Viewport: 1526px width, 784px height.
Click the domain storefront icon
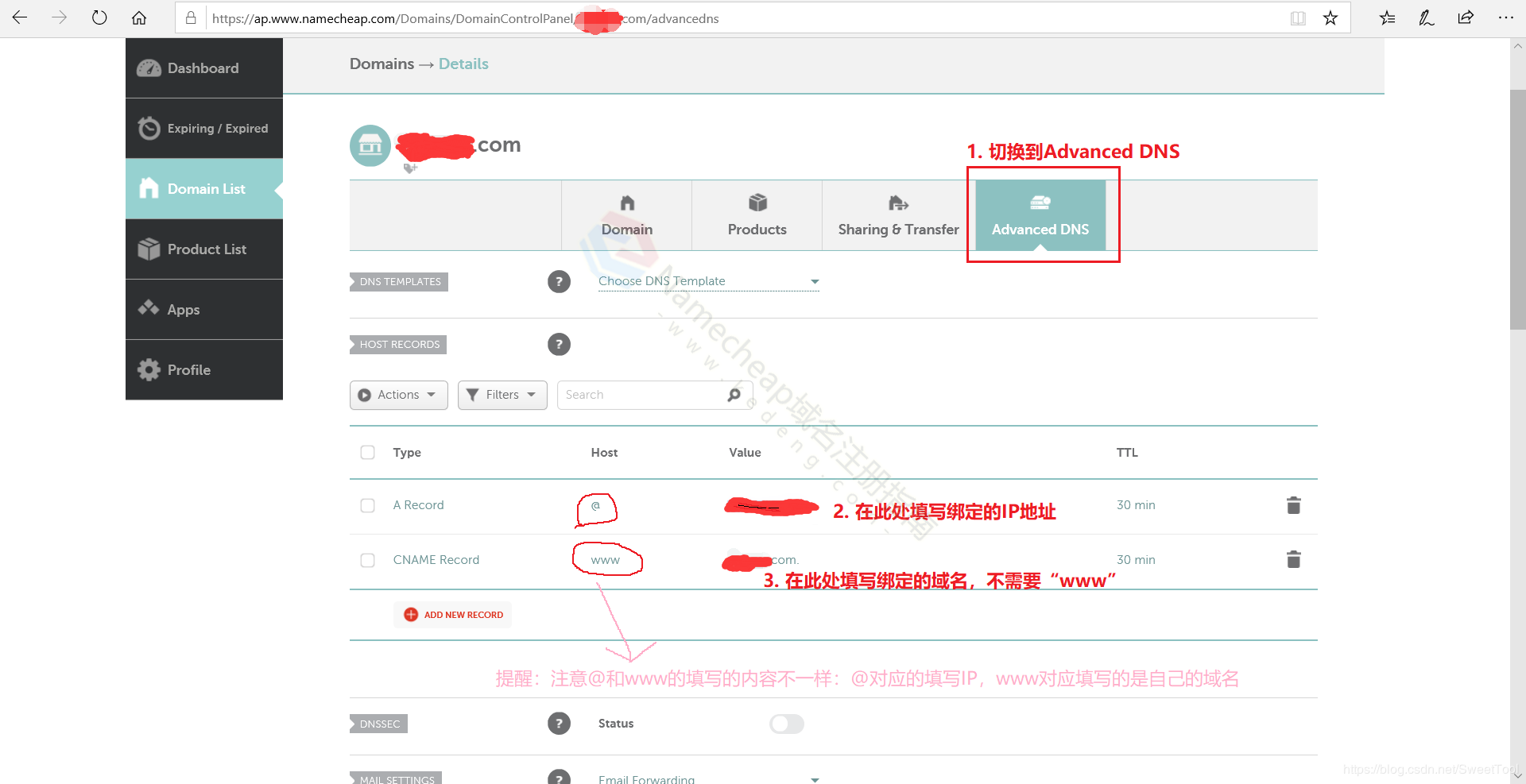pos(370,145)
